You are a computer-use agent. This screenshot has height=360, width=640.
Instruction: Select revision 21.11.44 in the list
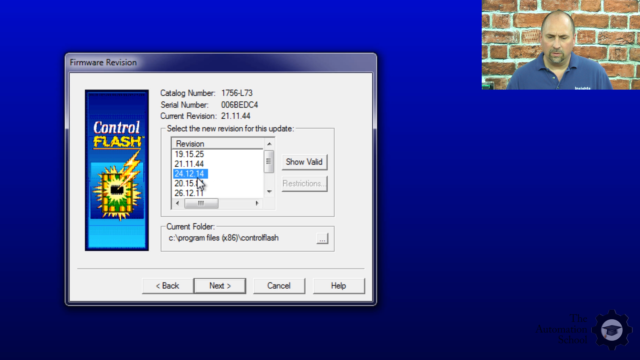(189, 164)
